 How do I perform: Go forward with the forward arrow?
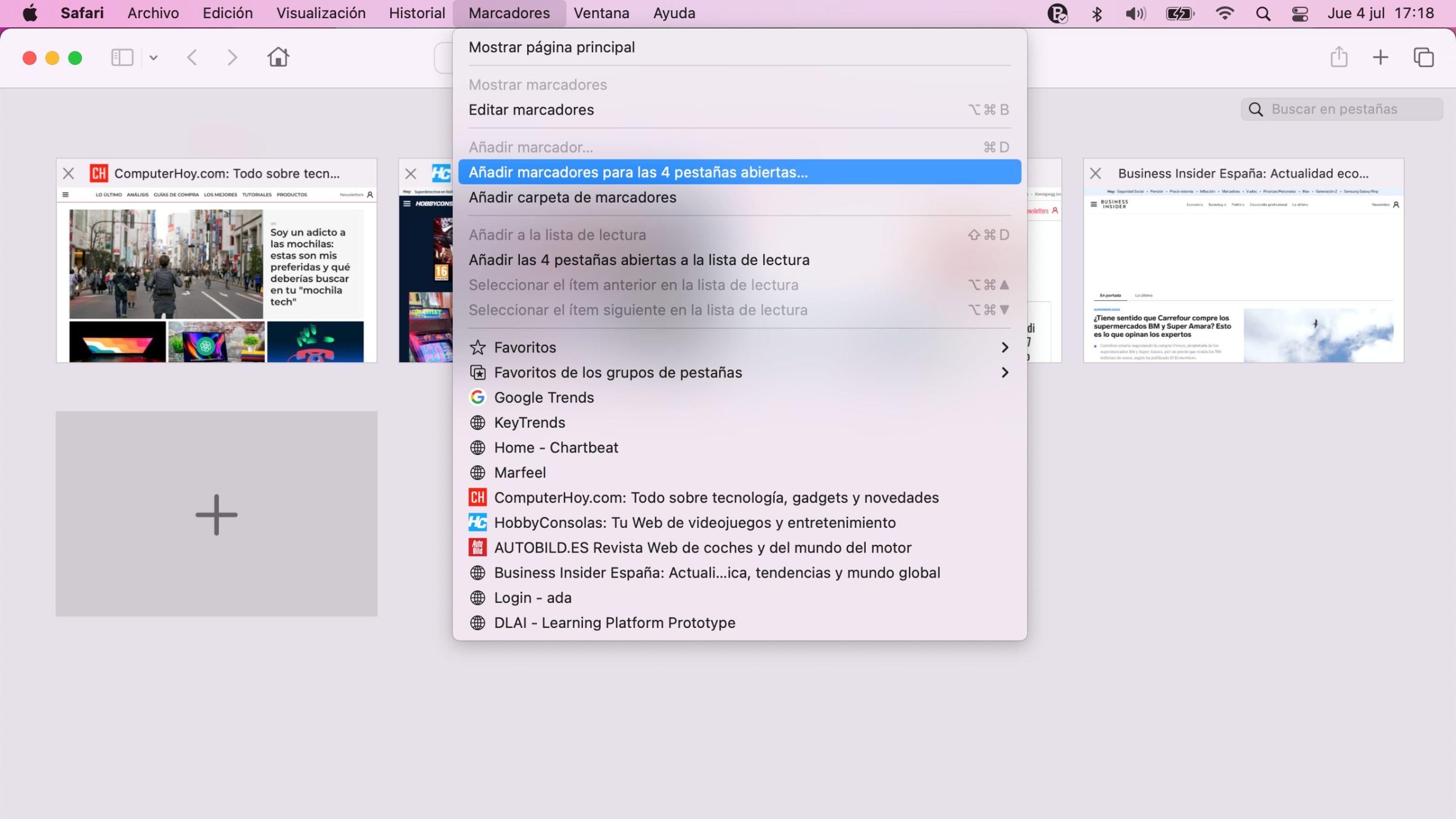(x=232, y=58)
